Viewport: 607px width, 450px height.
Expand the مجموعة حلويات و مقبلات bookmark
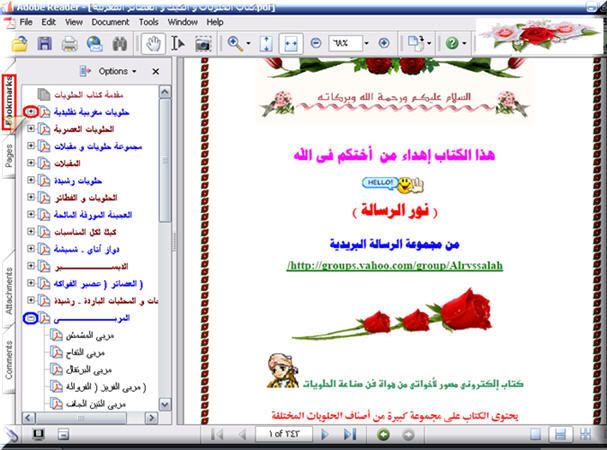coord(31,146)
